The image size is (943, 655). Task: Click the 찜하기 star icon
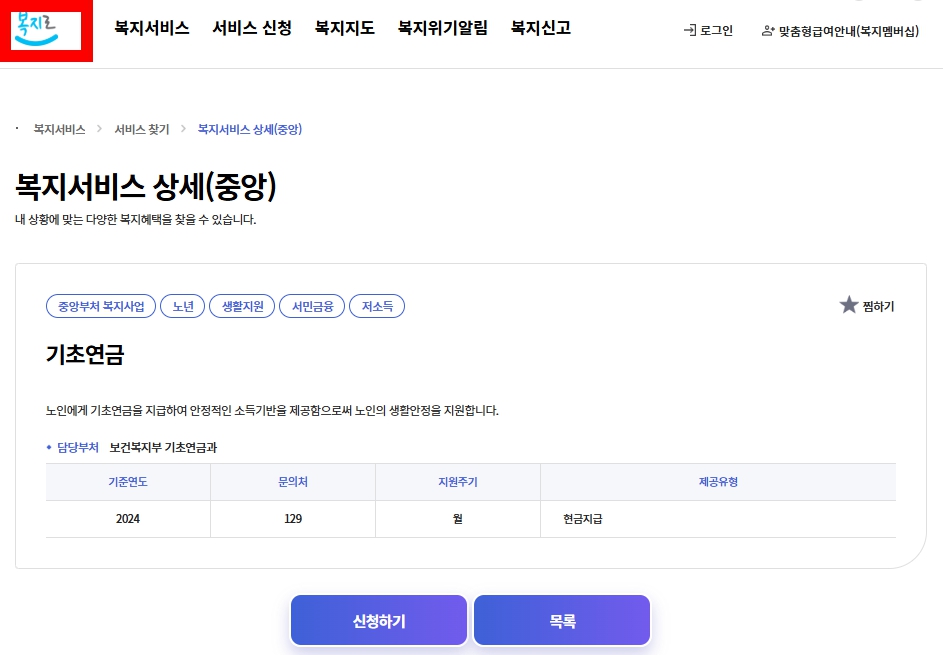[849, 305]
